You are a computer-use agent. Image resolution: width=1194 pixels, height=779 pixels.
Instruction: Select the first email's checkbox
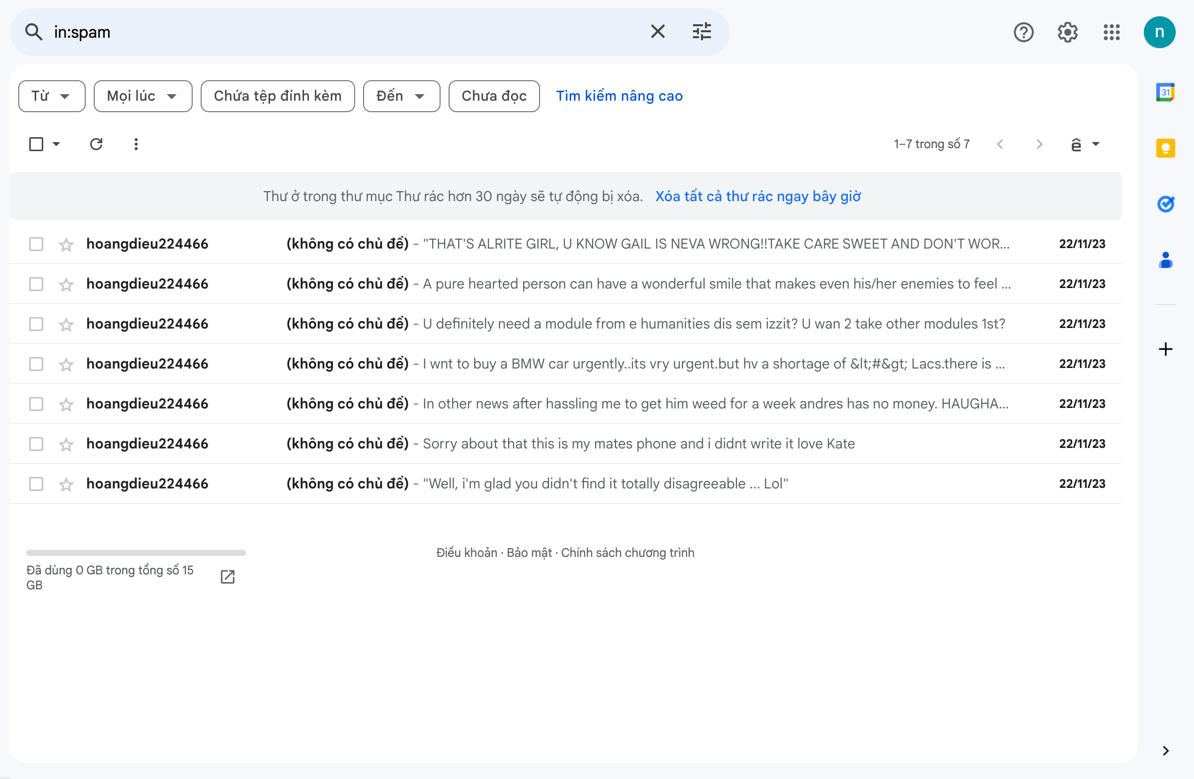(36, 244)
